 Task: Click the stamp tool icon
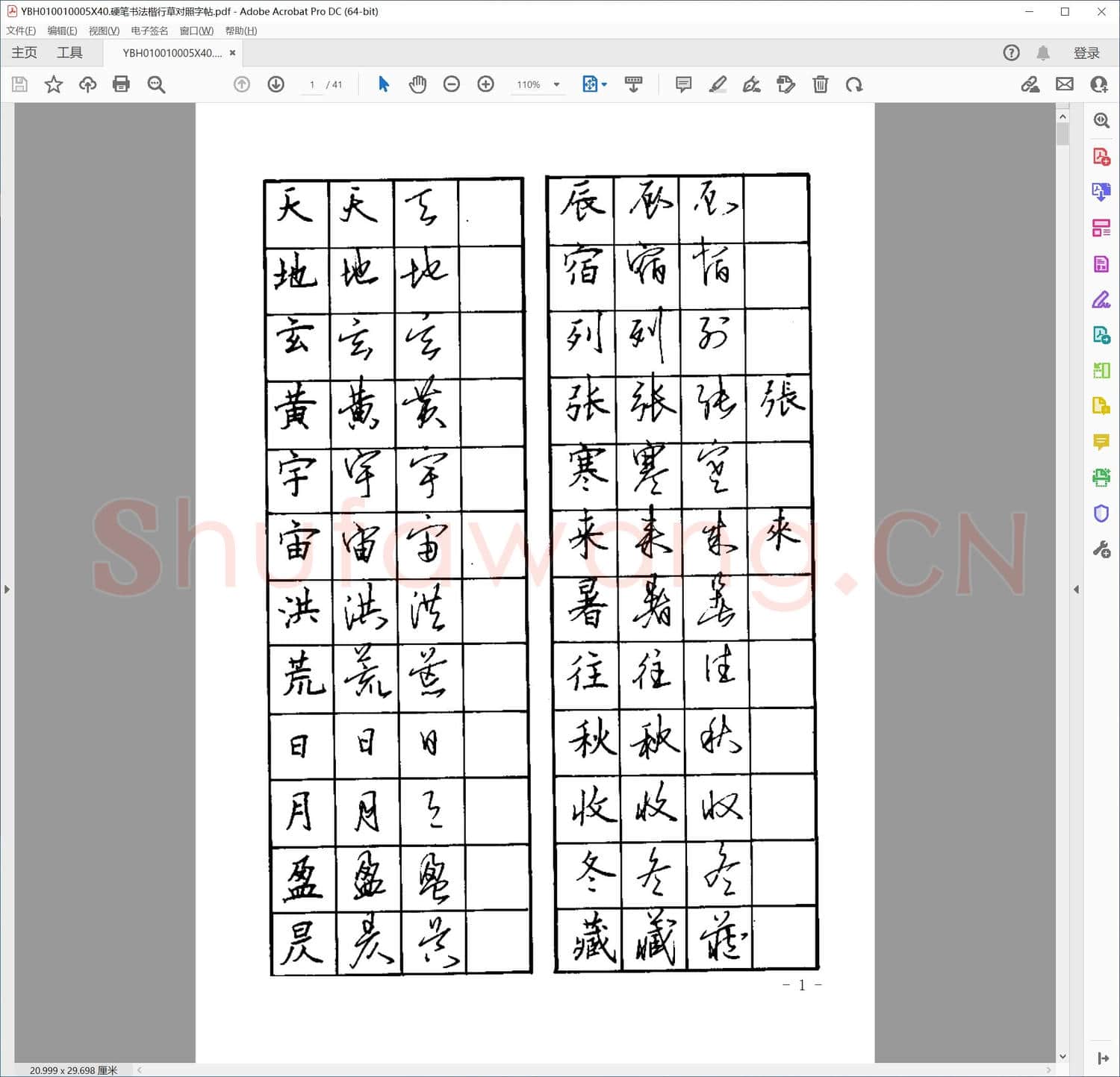(x=786, y=84)
